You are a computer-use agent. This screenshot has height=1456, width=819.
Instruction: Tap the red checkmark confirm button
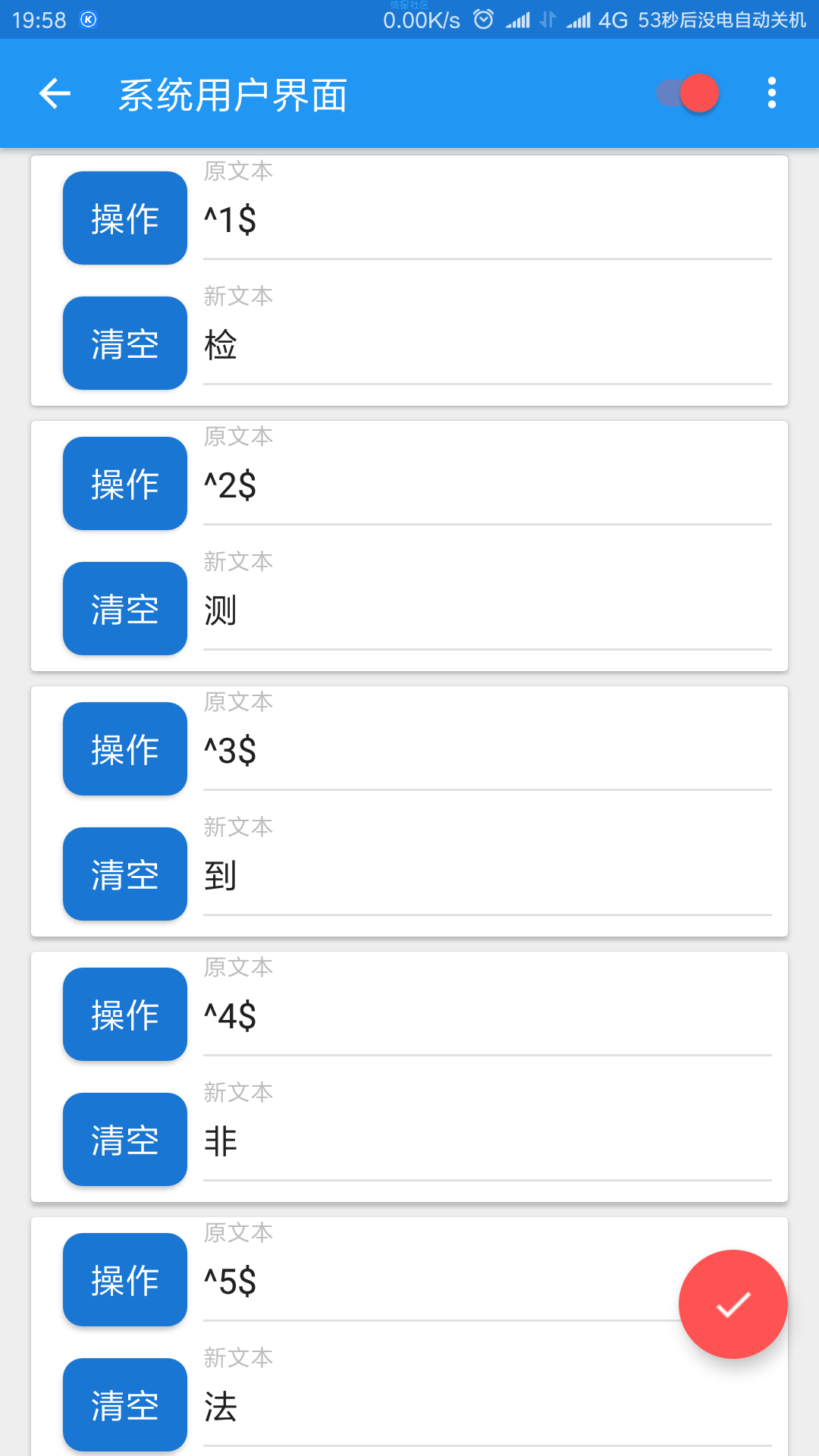[x=733, y=1304]
